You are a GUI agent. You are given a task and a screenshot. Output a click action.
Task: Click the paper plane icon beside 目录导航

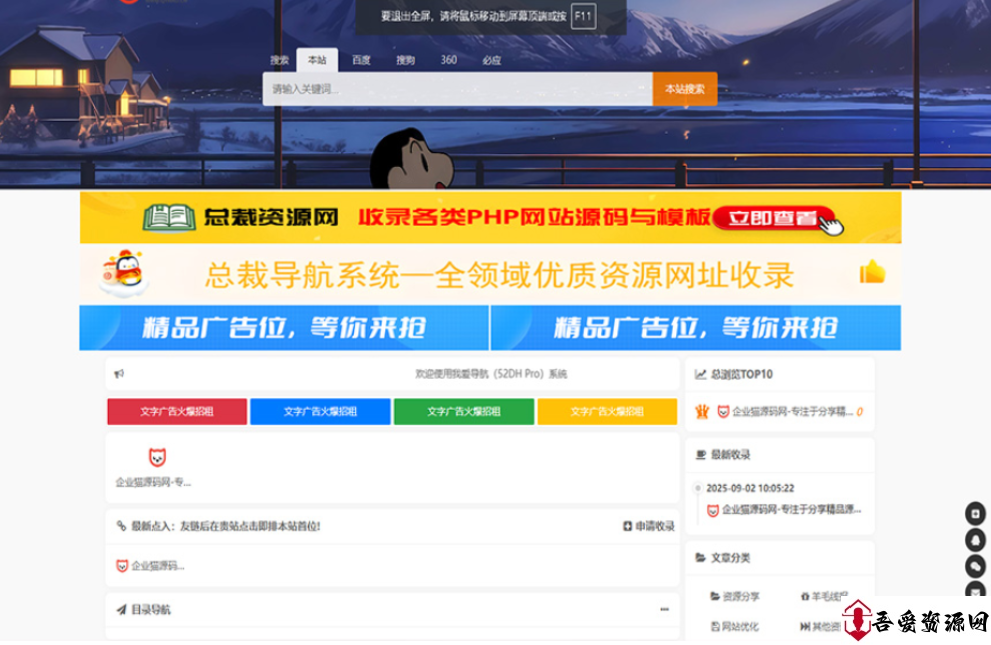coord(121,610)
